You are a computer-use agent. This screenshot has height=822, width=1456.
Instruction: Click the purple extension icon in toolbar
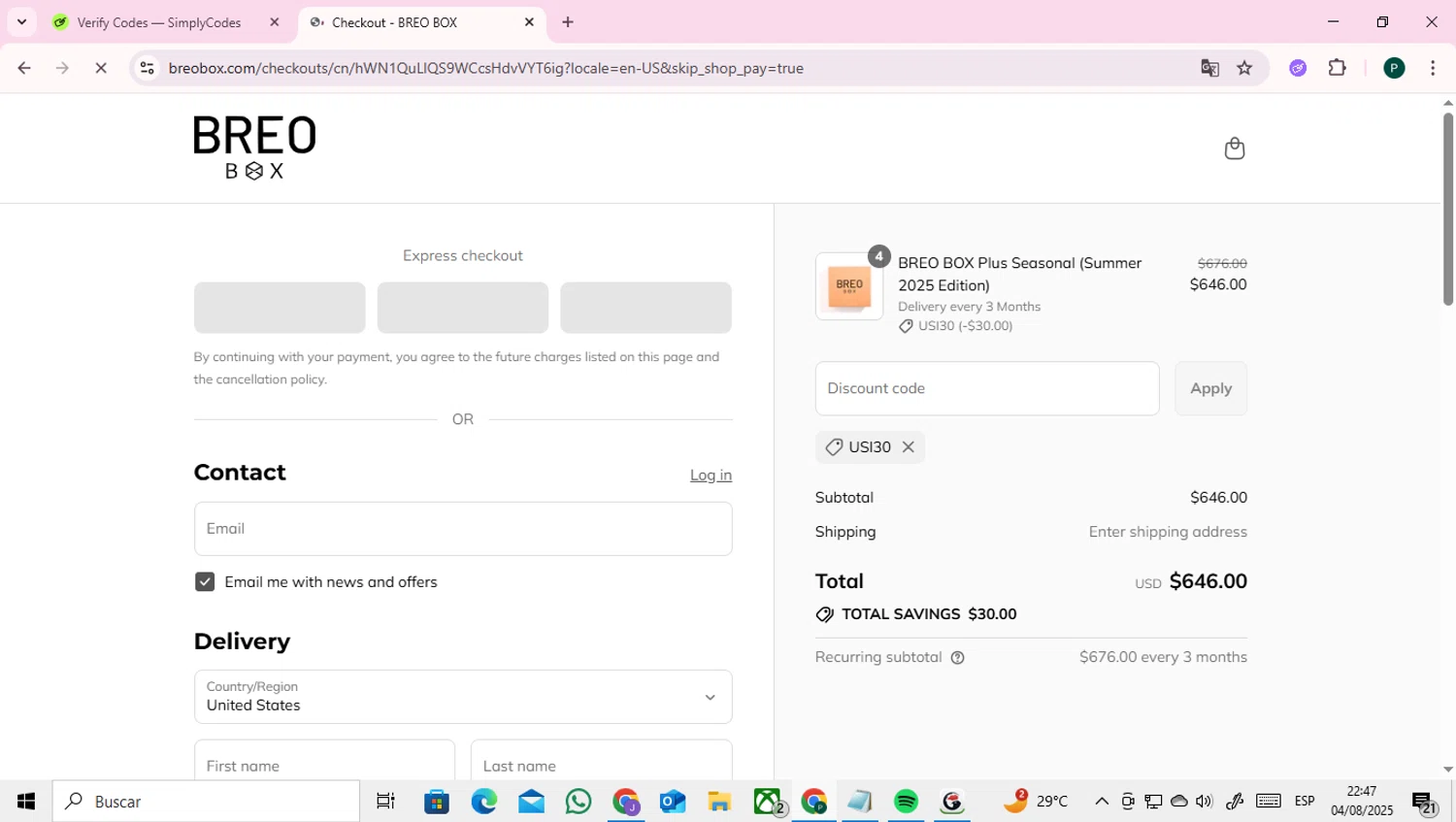coord(1298,68)
